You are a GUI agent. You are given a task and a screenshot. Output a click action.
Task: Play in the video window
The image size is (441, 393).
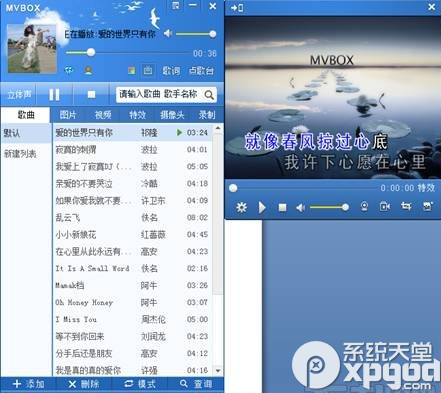[x=262, y=207]
